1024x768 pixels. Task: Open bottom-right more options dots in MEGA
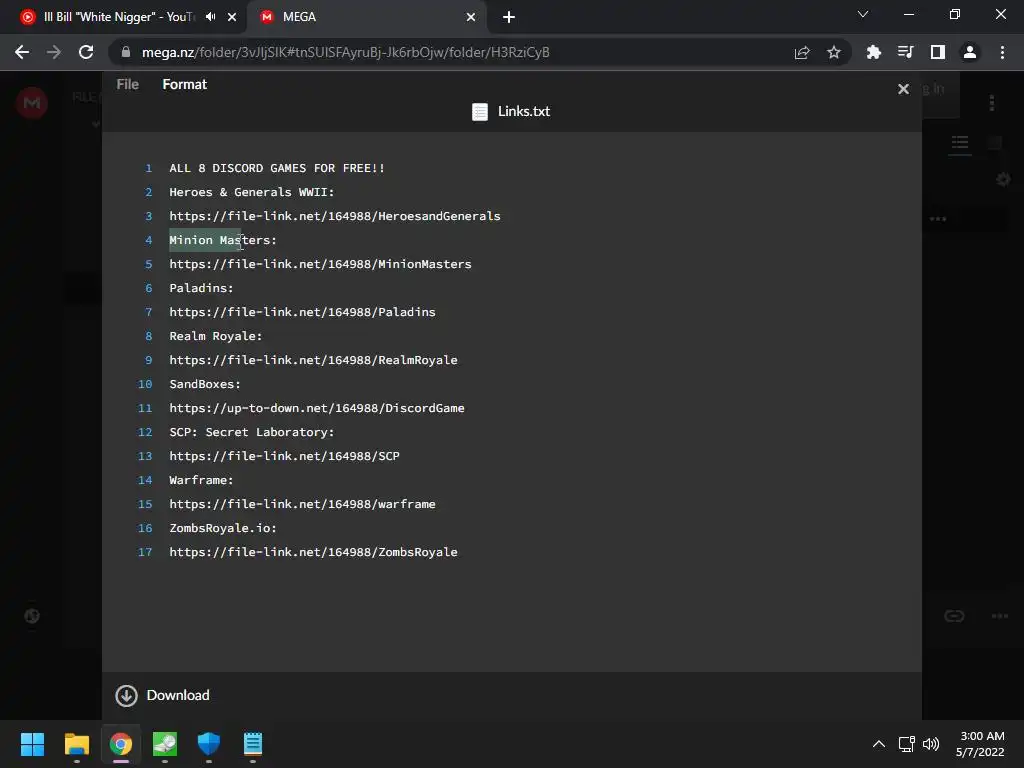tap(1000, 616)
